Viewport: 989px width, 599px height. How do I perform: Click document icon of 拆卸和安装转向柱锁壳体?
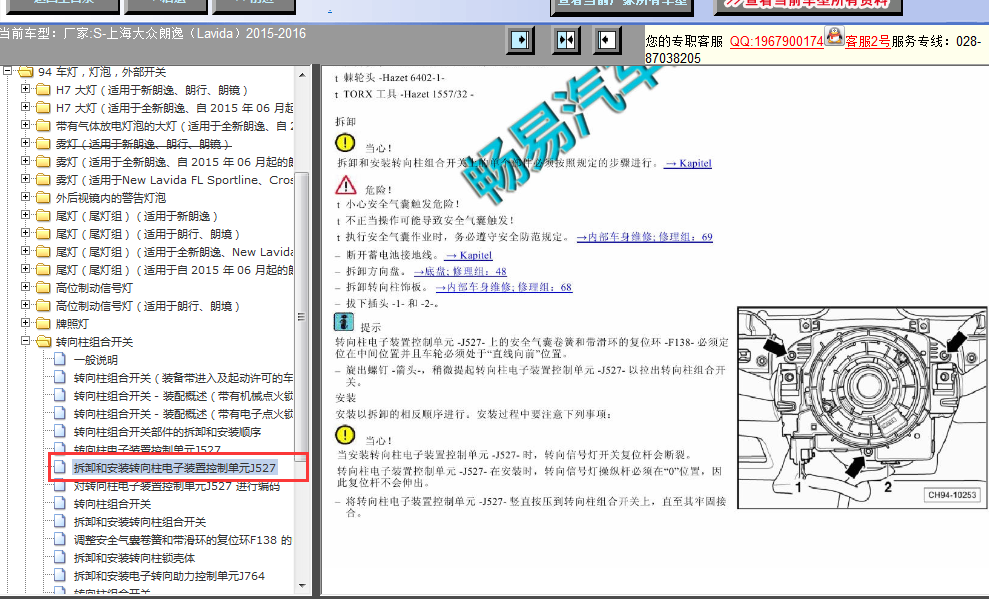coord(60,557)
